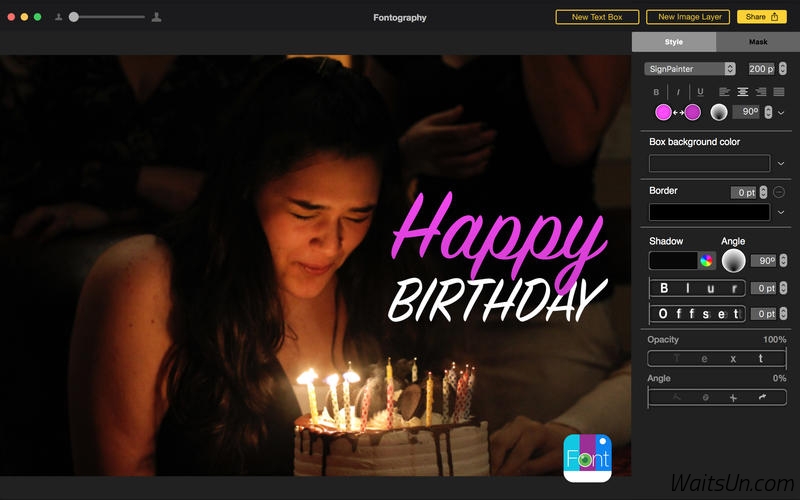Screen dimensions: 800x500
Task: Click the New Image Layer button
Action: pyautogui.click(x=688, y=17)
